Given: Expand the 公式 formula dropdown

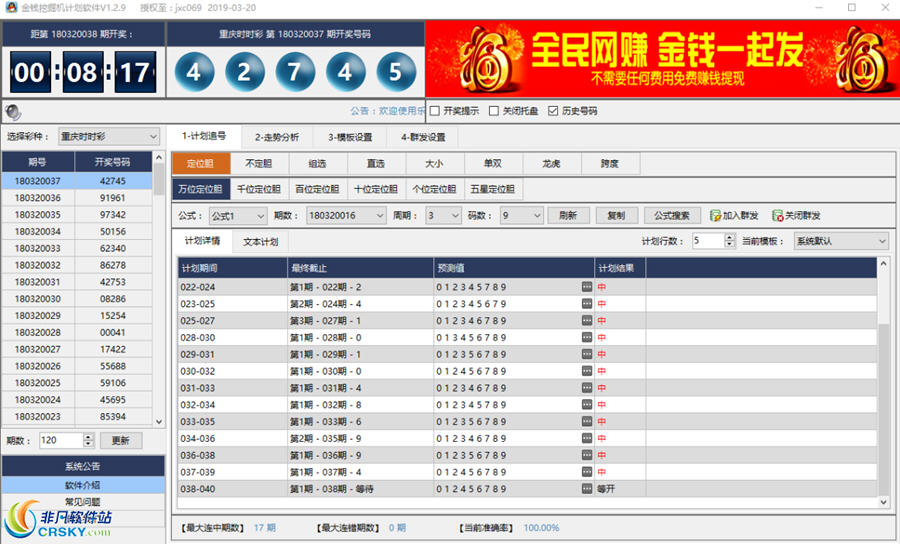Looking at the screenshot, I should pyautogui.click(x=237, y=215).
